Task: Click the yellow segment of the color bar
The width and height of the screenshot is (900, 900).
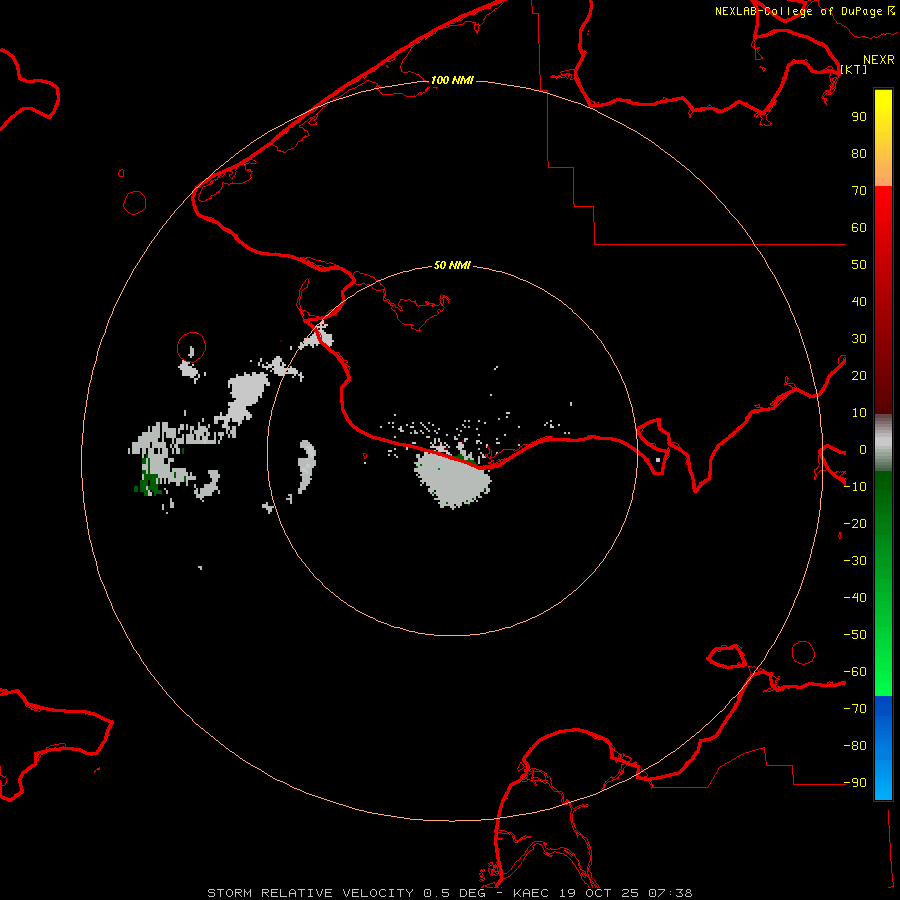Action: 883,138
